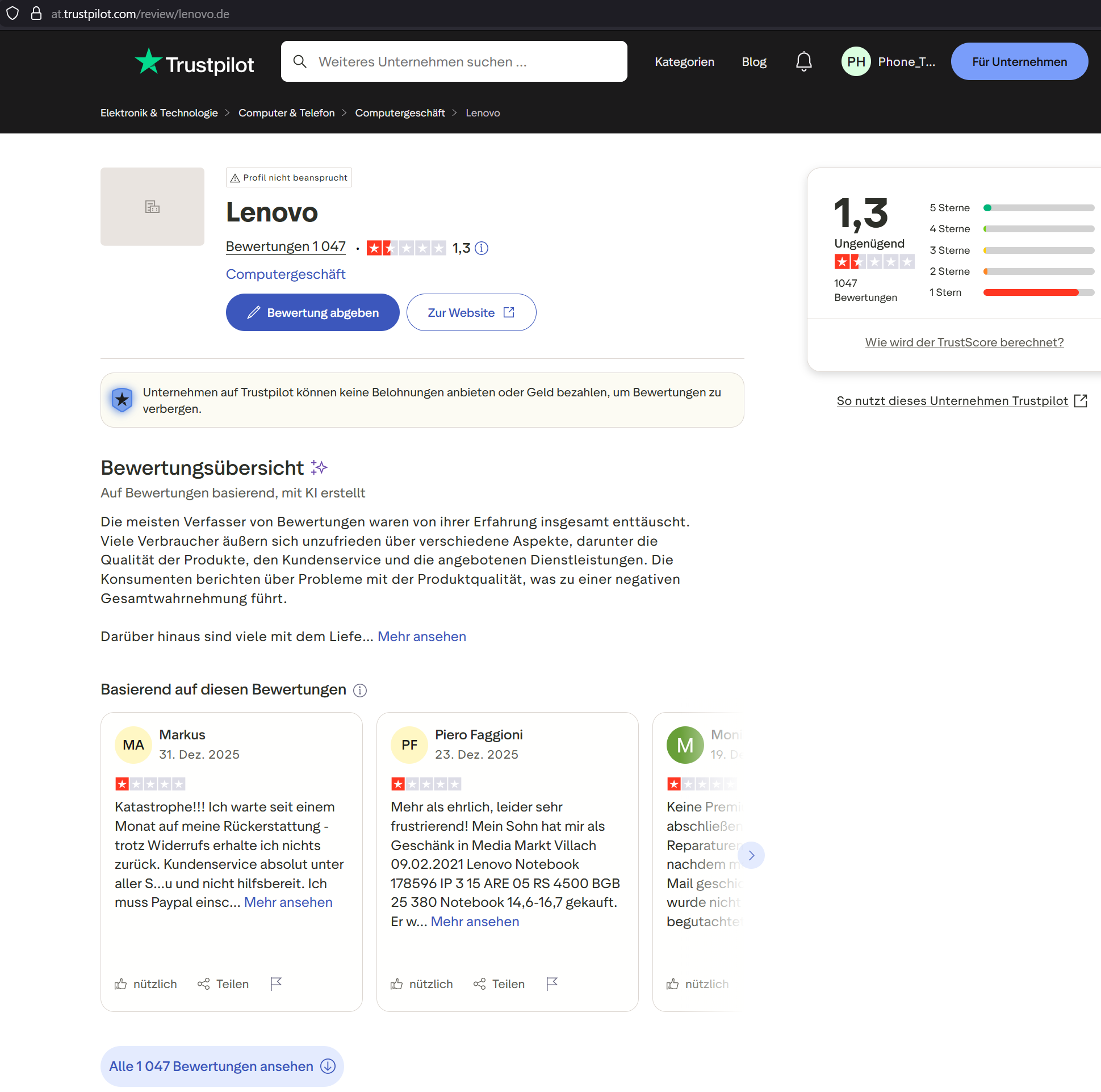Viewport: 1101px width, 1092px height.
Task: Click the Piero Faggioni reviewer name
Action: click(479, 735)
